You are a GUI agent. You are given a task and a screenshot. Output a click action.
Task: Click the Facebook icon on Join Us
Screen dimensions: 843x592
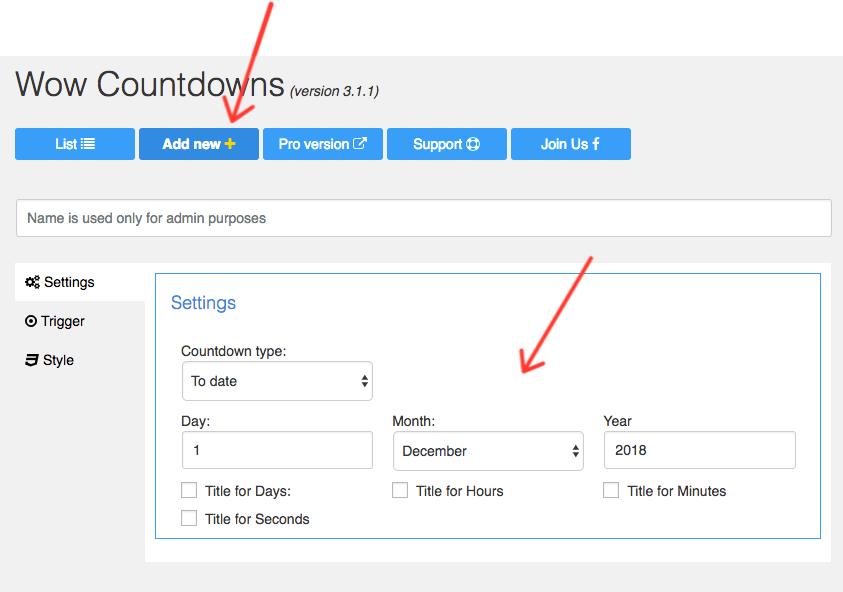(596, 144)
